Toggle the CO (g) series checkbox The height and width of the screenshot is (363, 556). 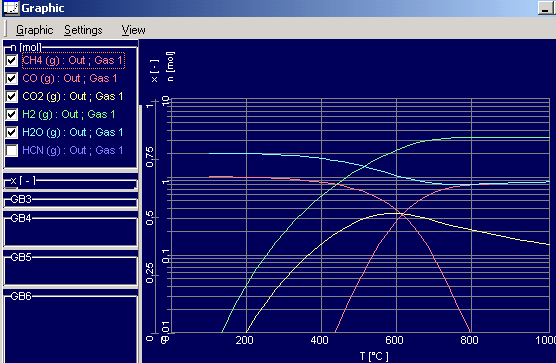coord(11,78)
